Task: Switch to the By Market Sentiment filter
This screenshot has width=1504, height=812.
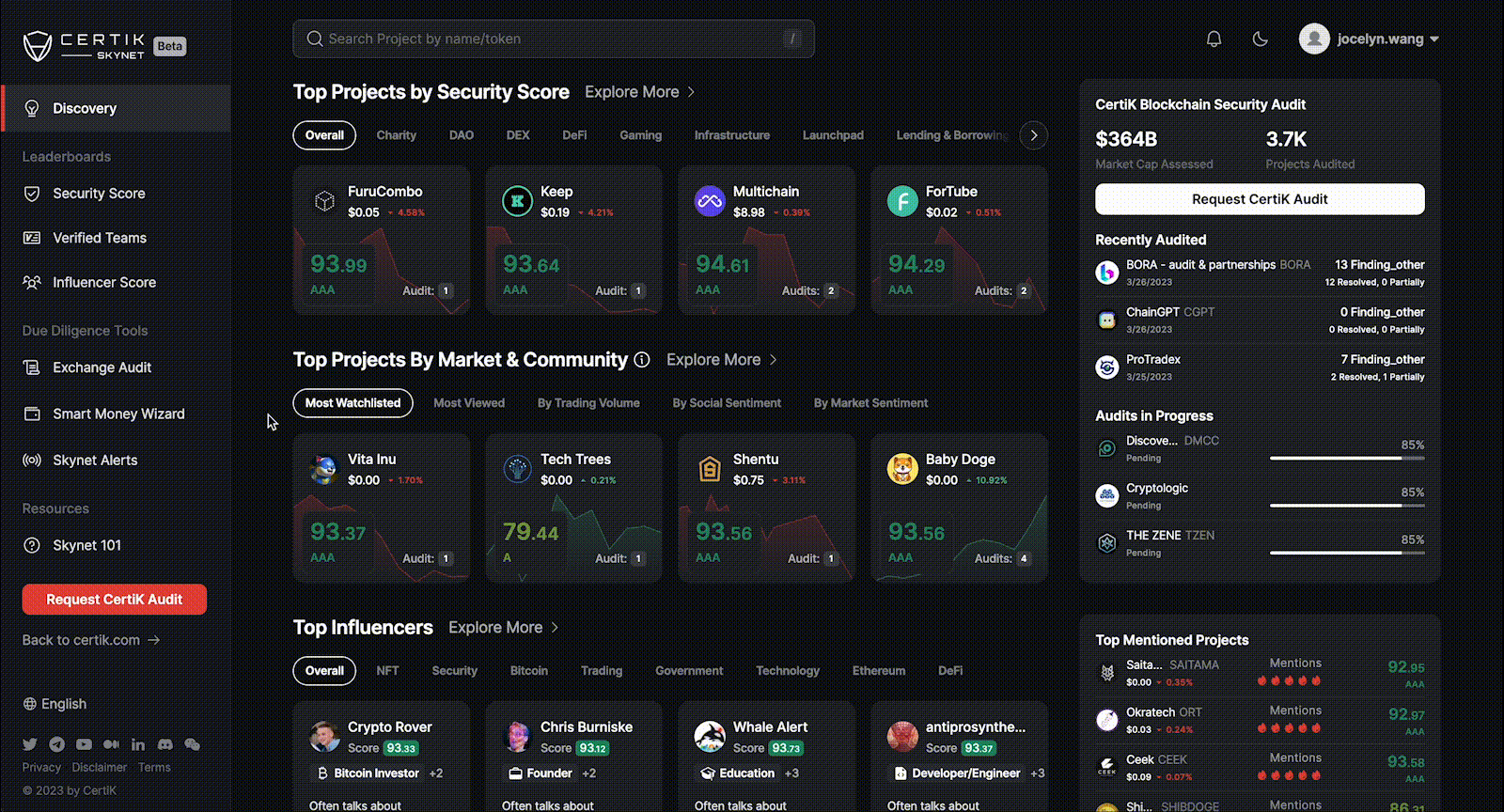Action: click(870, 403)
